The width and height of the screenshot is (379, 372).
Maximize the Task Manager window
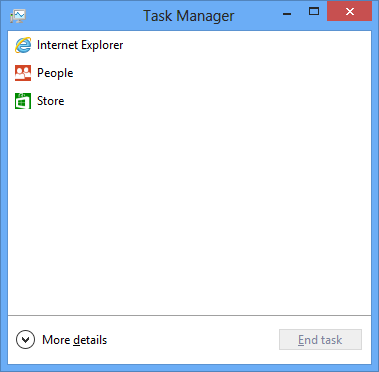pyautogui.click(x=314, y=12)
